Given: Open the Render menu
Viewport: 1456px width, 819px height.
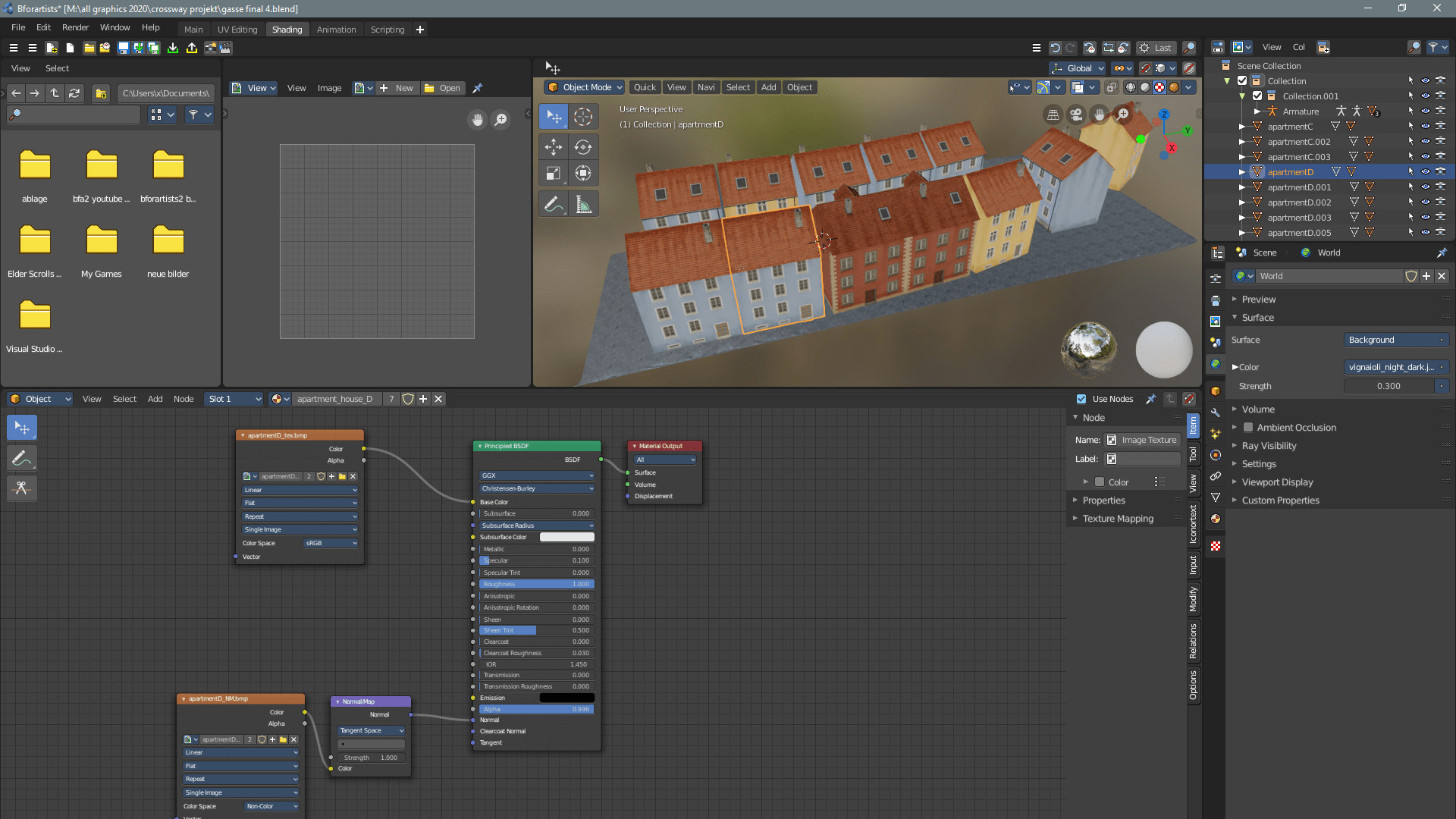Looking at the screenshot, I should point(75,27).
